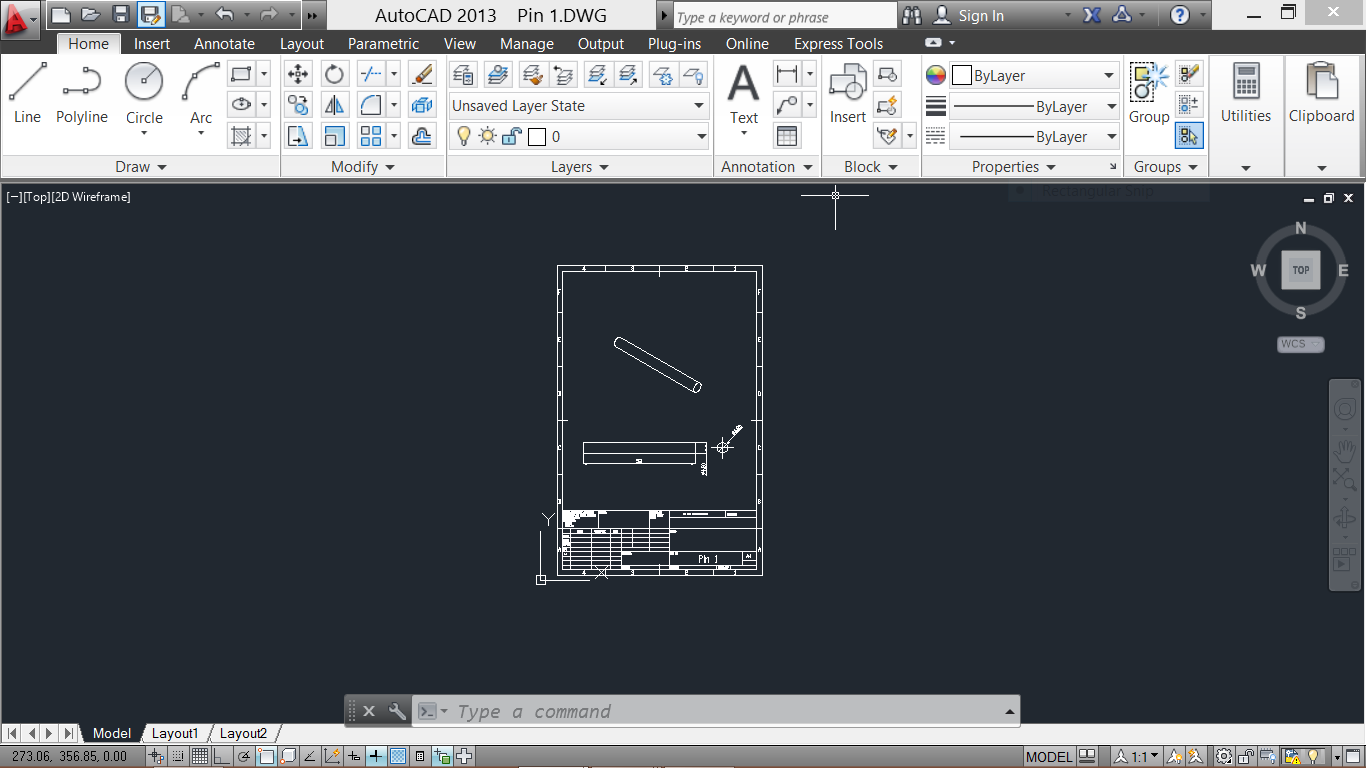The height and width of the screenshot is (768, 1366).
Task: Select the Offset tool
Action: [422, 135]
